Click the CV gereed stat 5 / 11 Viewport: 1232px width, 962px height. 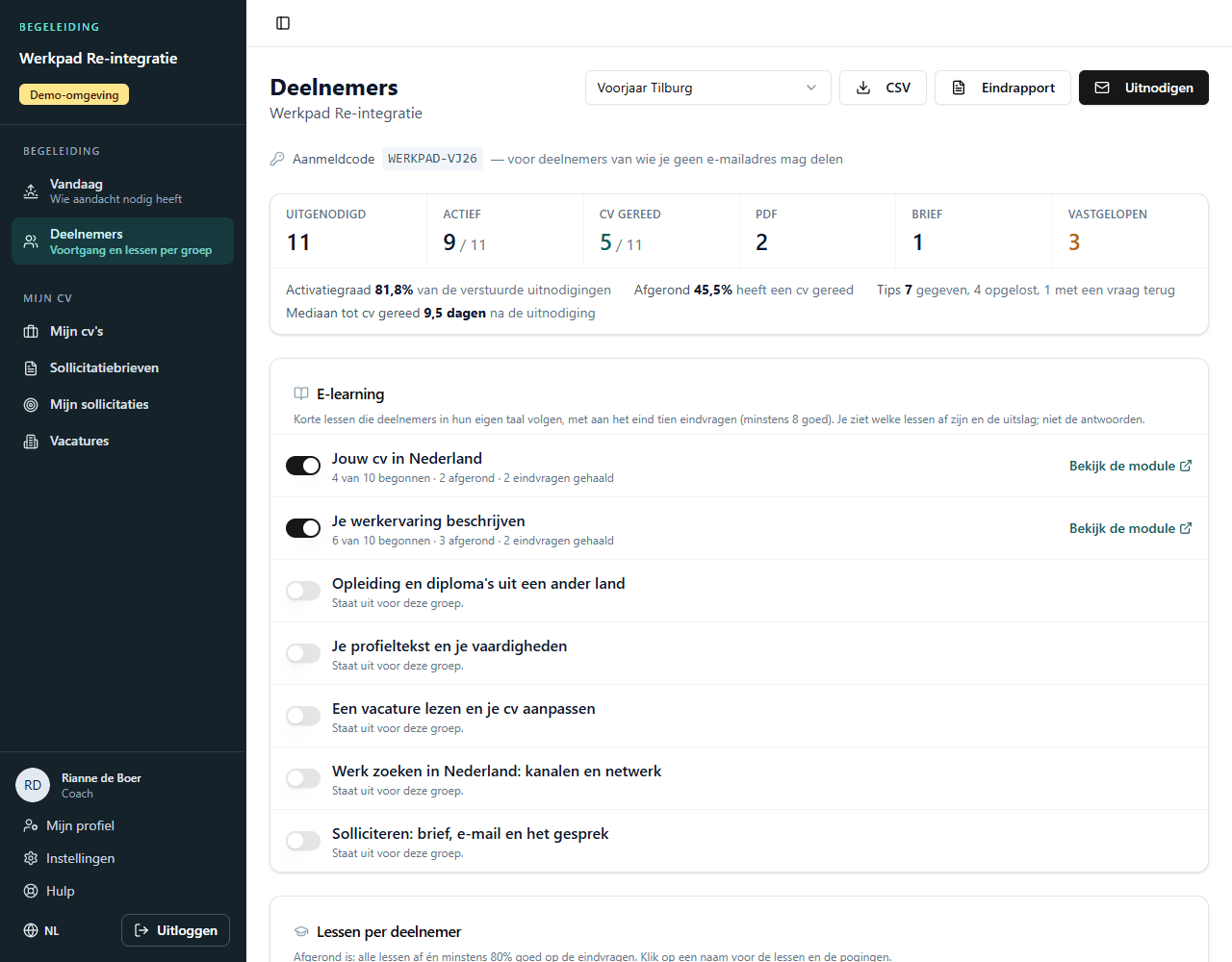661,231
